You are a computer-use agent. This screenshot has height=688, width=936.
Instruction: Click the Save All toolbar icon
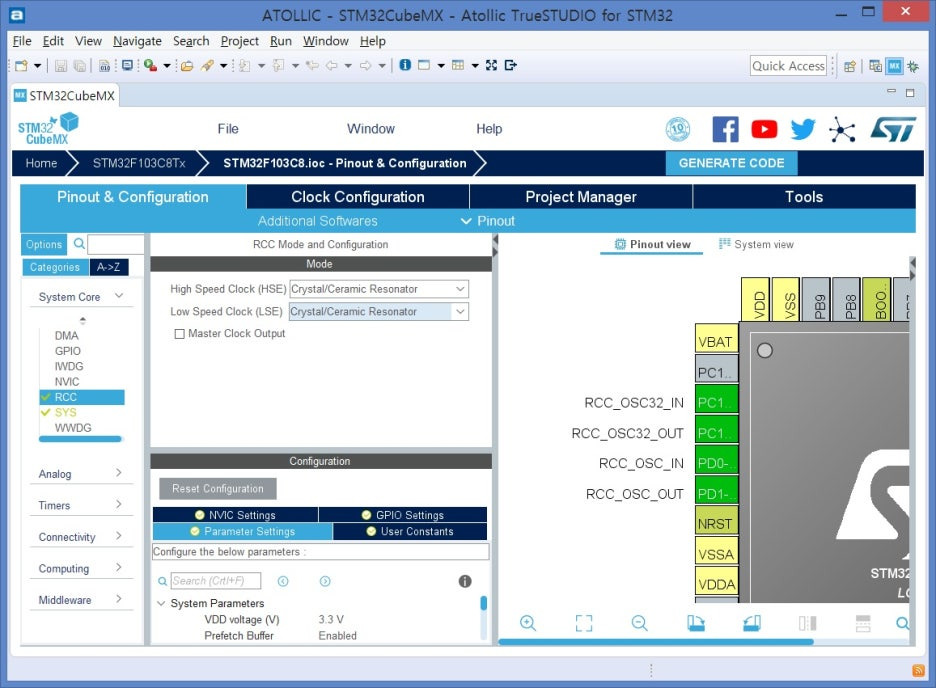(x=79, y=65)
